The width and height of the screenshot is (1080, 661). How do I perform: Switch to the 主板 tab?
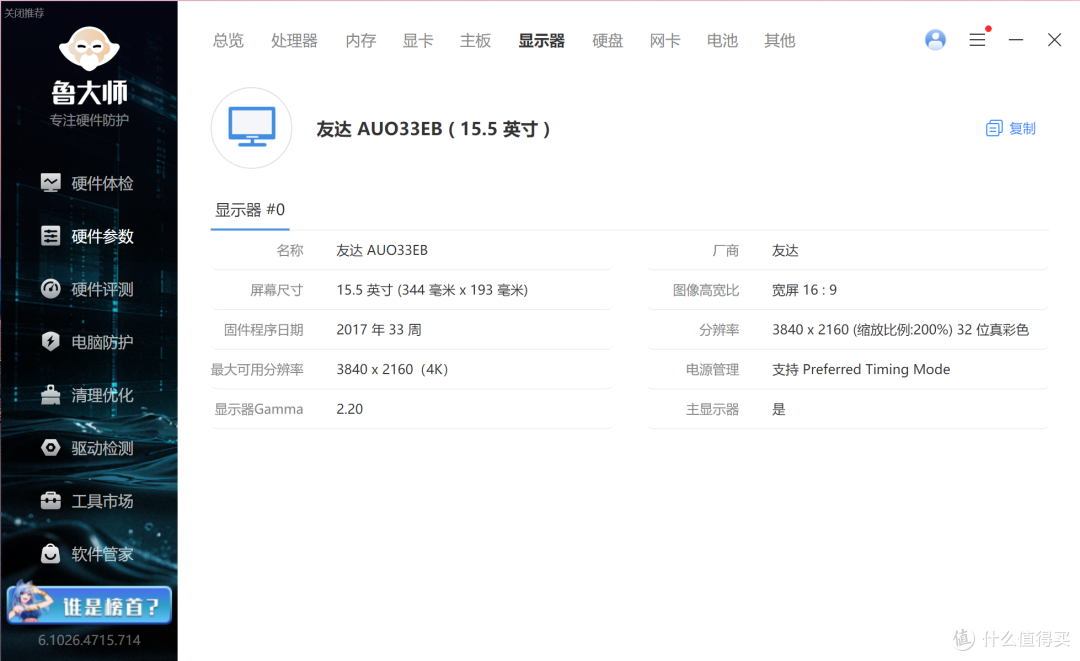[x=475, y=41]
